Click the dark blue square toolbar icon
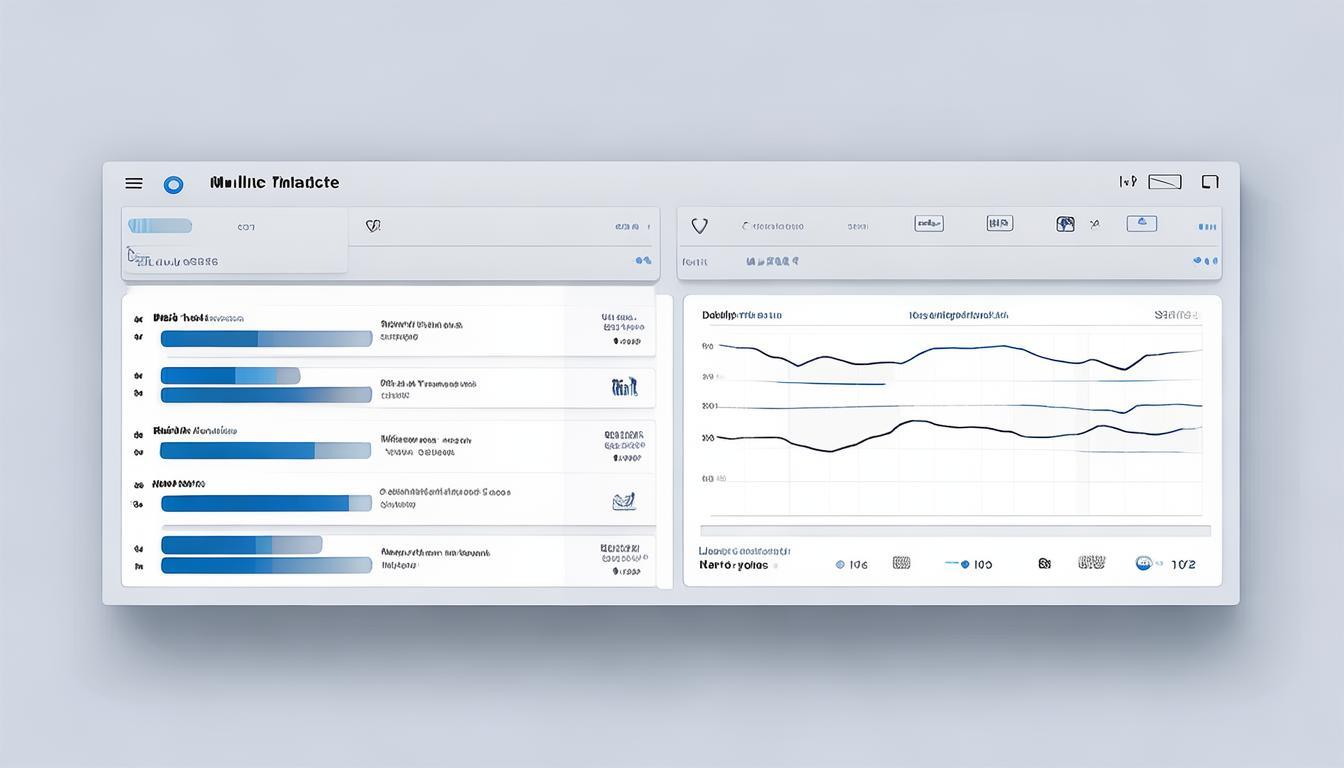 tap(1065, 224)
